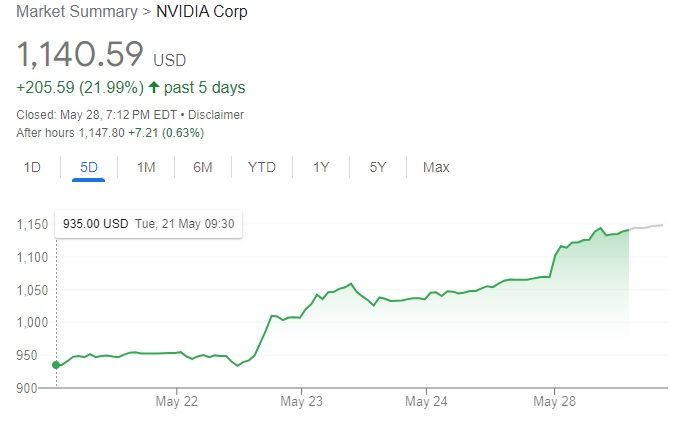Switch chart to the 5Y range
The height and width of the screenshot is (431, 685).
378,167
